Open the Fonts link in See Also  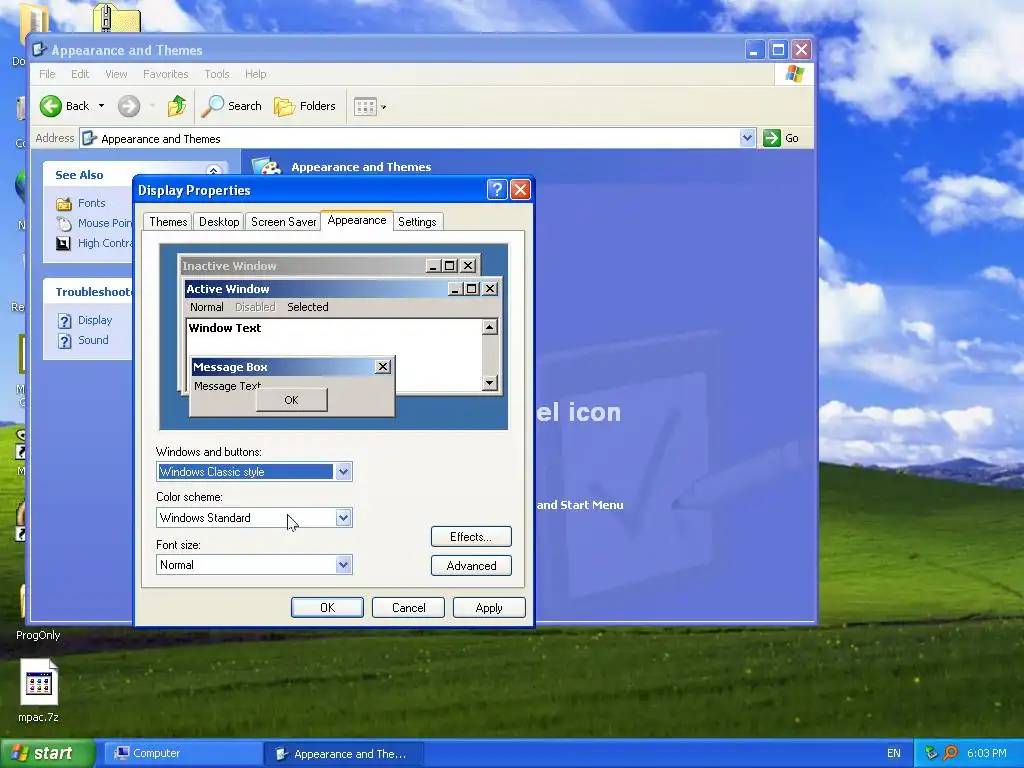91,203
